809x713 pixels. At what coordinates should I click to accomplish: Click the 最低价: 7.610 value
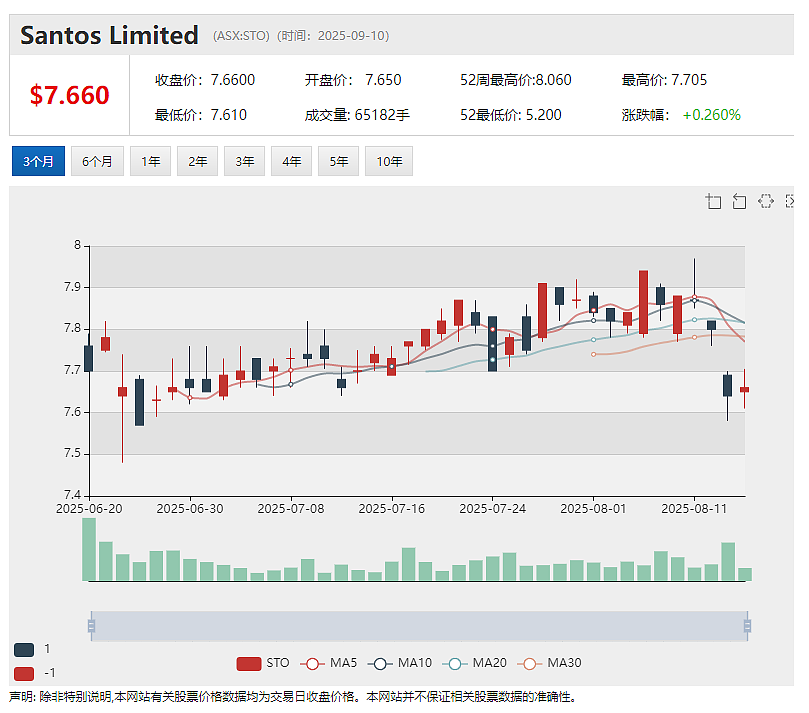coord(201,115)
